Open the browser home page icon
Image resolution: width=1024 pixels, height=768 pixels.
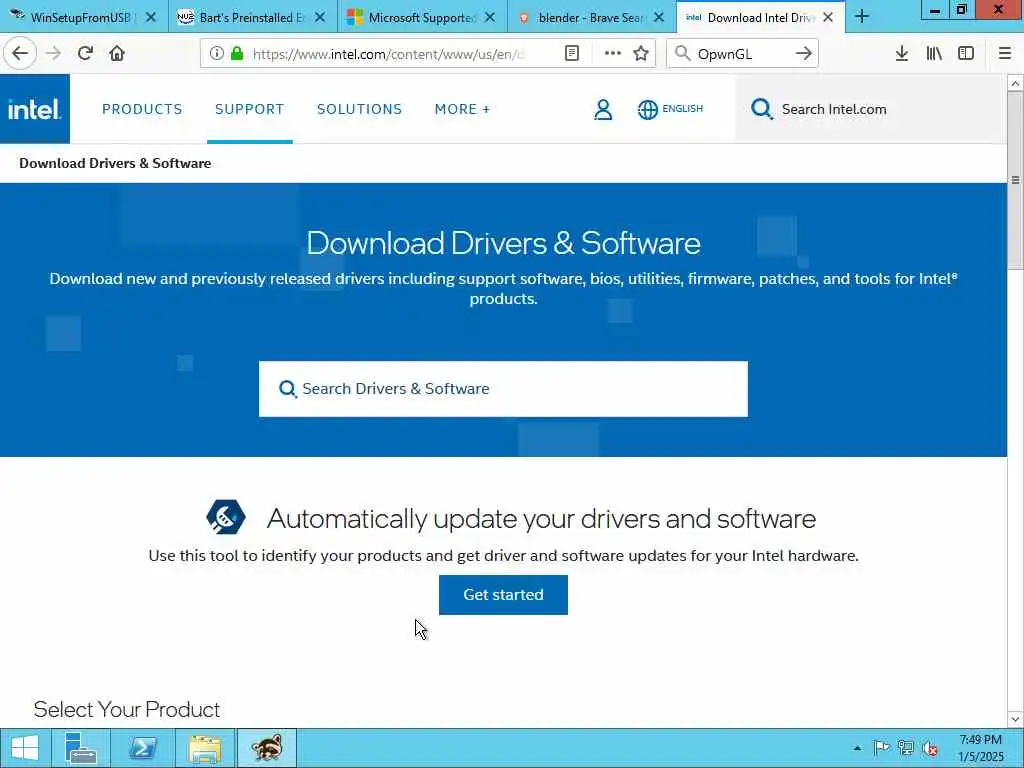(117, 53)
